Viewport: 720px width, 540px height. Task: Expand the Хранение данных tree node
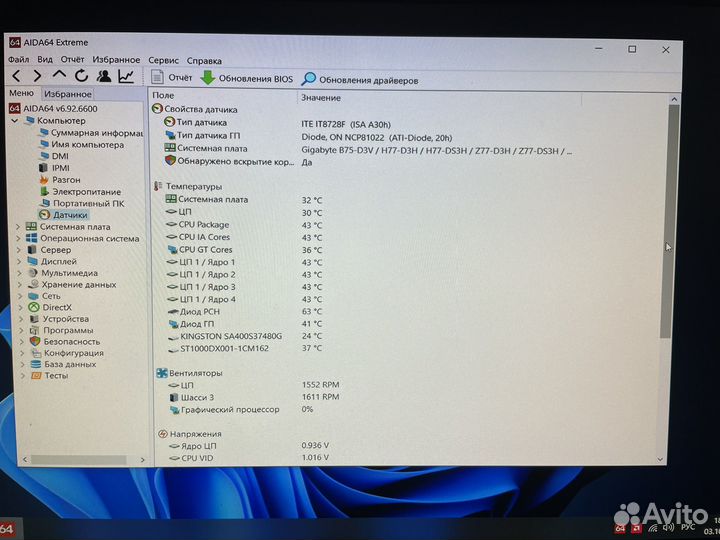click(17, 284)
